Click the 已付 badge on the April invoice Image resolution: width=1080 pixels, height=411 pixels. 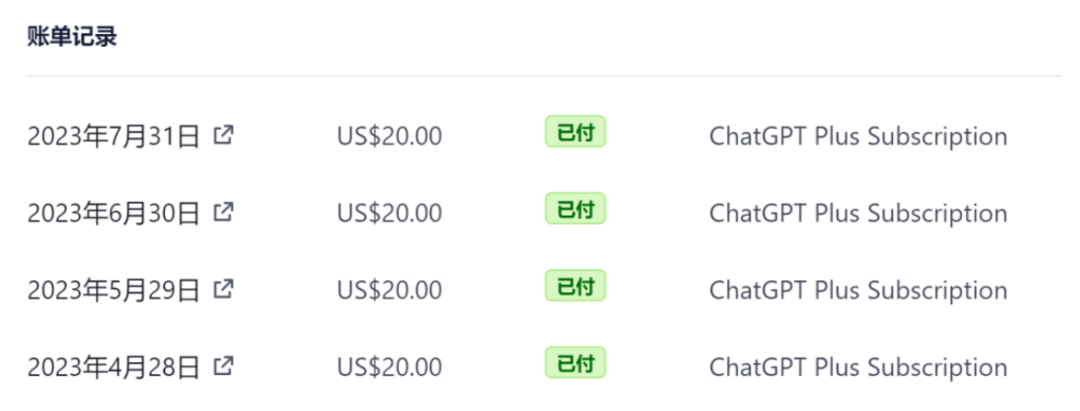575,362
